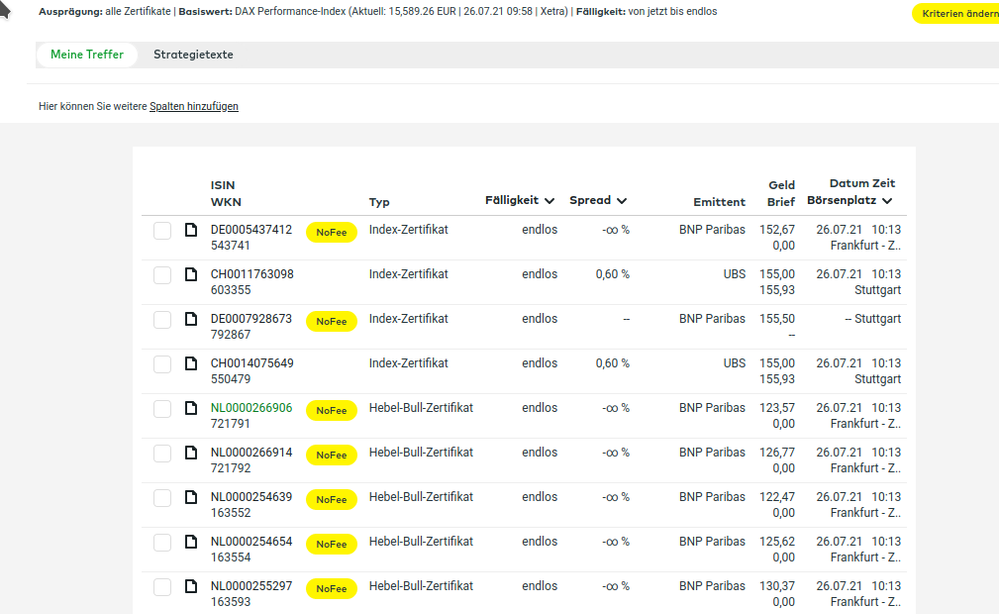999x614 pixels.
Task: Select checkbox for UBS certificate CH0011763098
Action: click(x=162, y=275)
